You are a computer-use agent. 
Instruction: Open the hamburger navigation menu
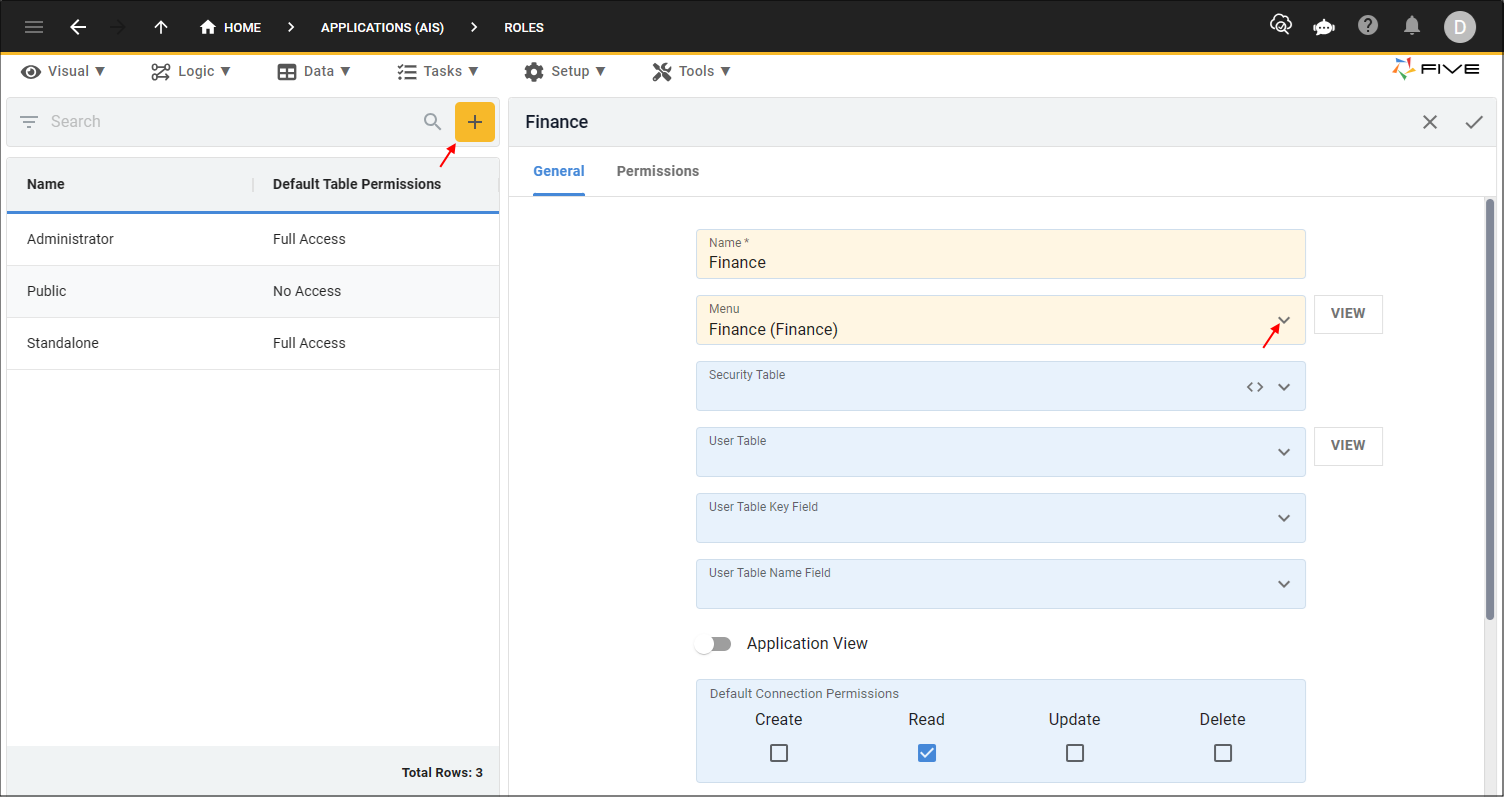click(34, 27)
